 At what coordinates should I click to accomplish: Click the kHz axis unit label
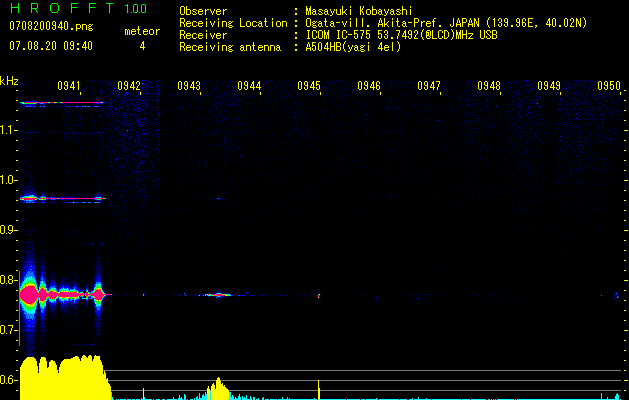pos(9,81)
